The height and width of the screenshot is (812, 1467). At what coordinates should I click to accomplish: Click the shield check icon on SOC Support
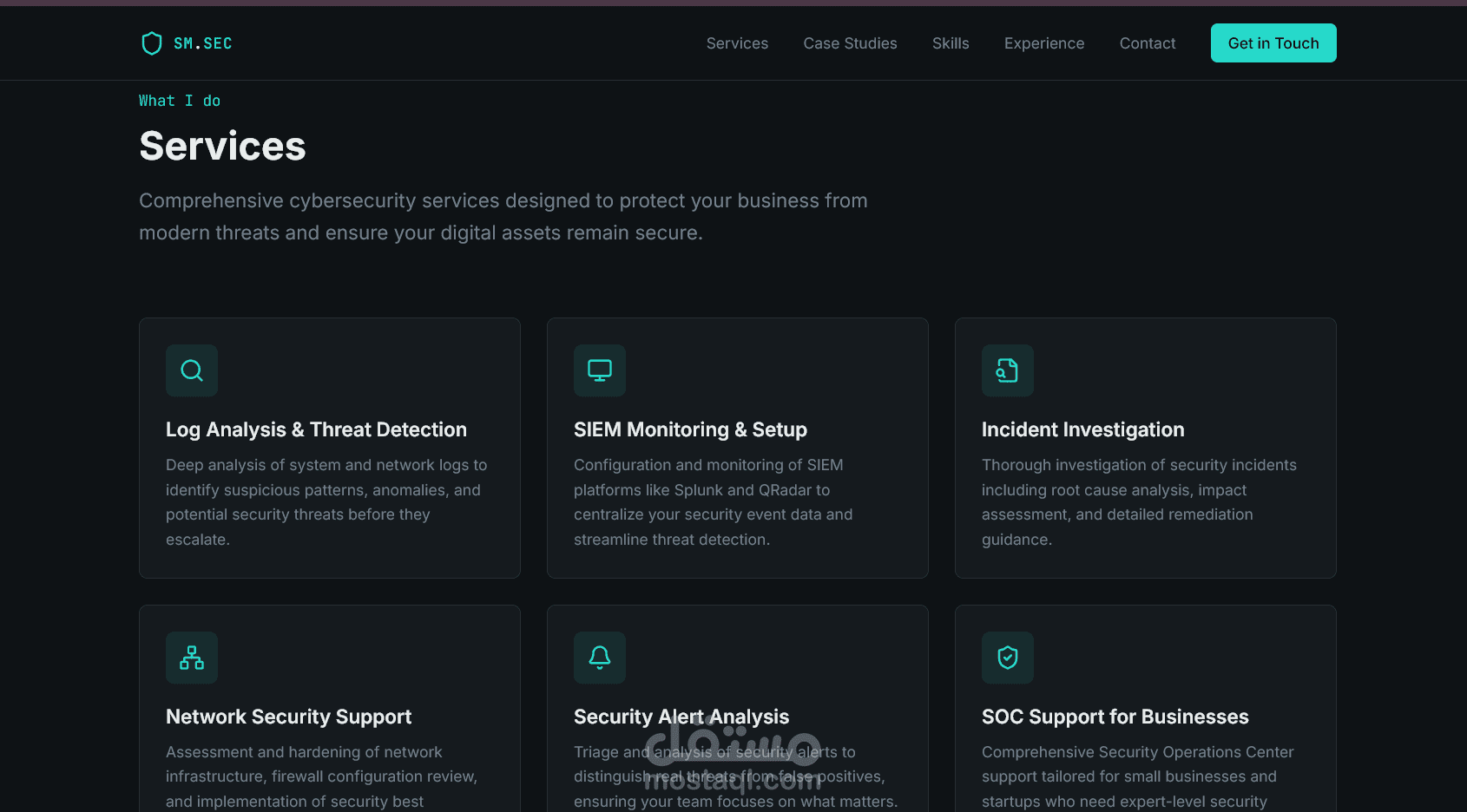coord(1007,658)
